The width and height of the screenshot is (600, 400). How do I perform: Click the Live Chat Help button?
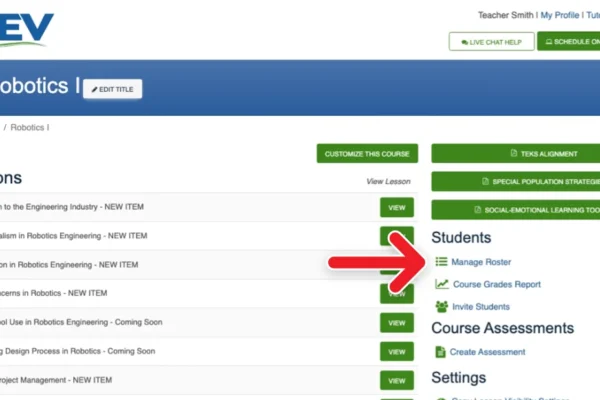[x=491, y=42]
